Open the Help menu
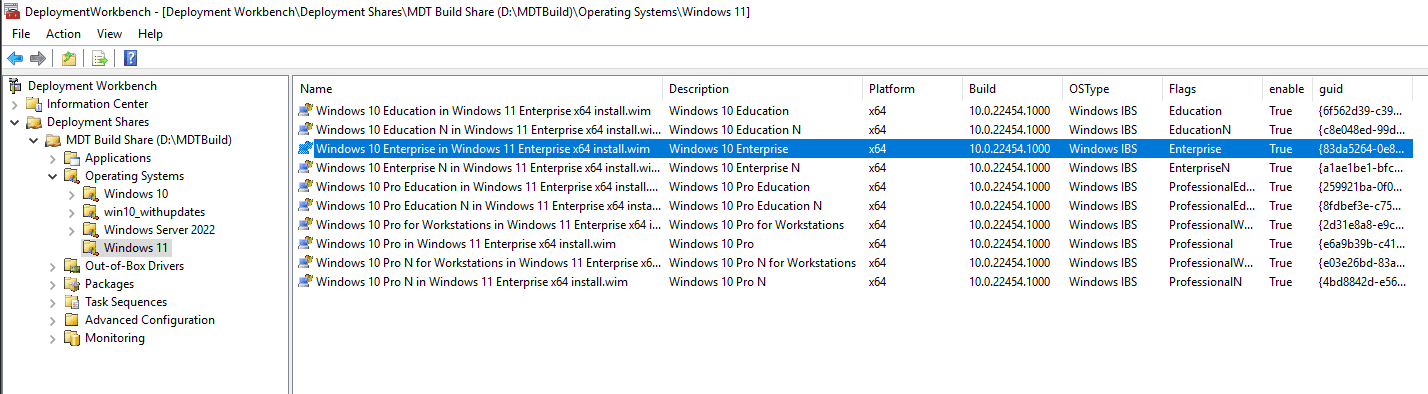Screen dimensions: 1428x394 [151, 34]
